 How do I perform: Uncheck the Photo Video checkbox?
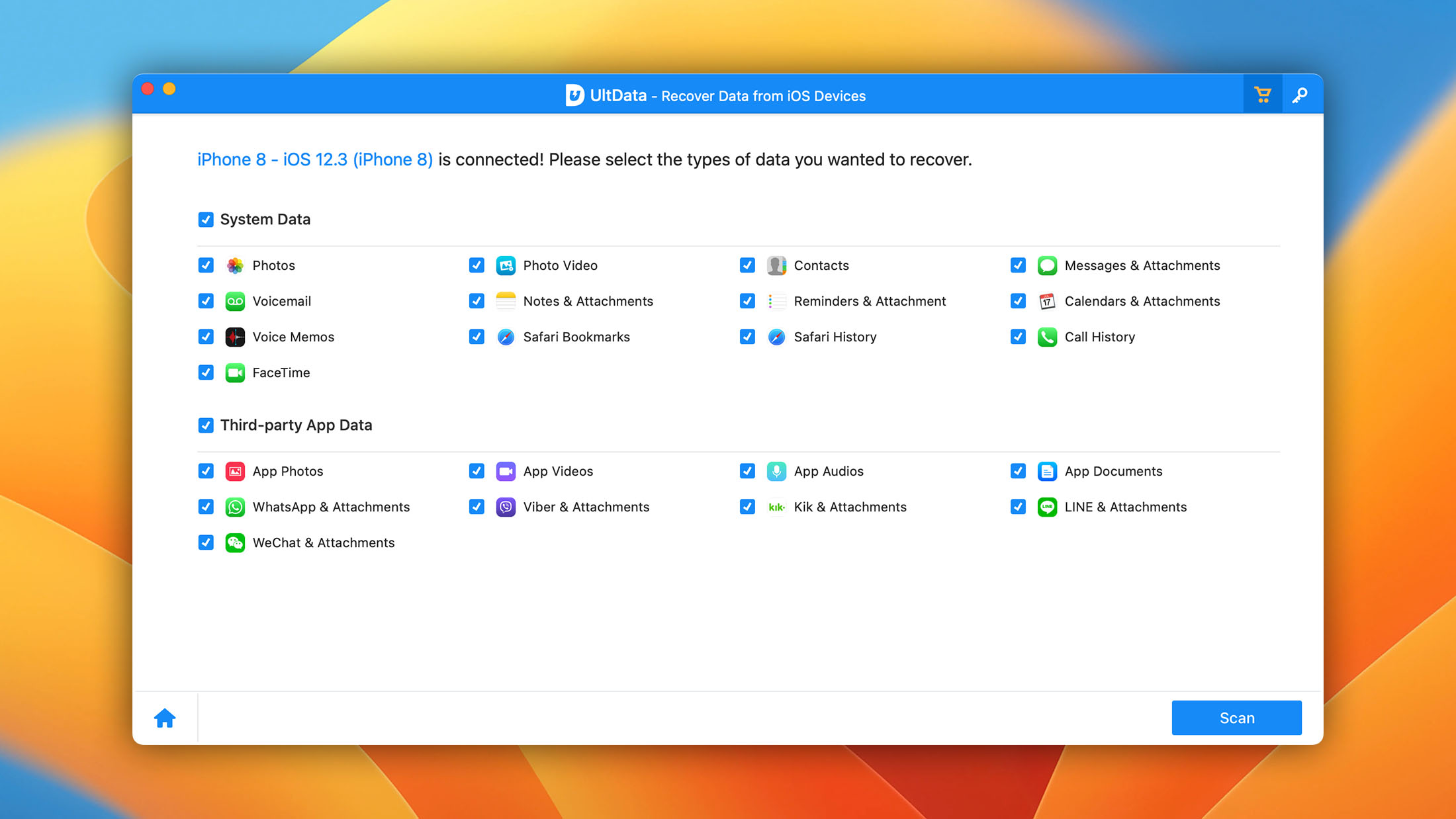click(x=477, y=265)
